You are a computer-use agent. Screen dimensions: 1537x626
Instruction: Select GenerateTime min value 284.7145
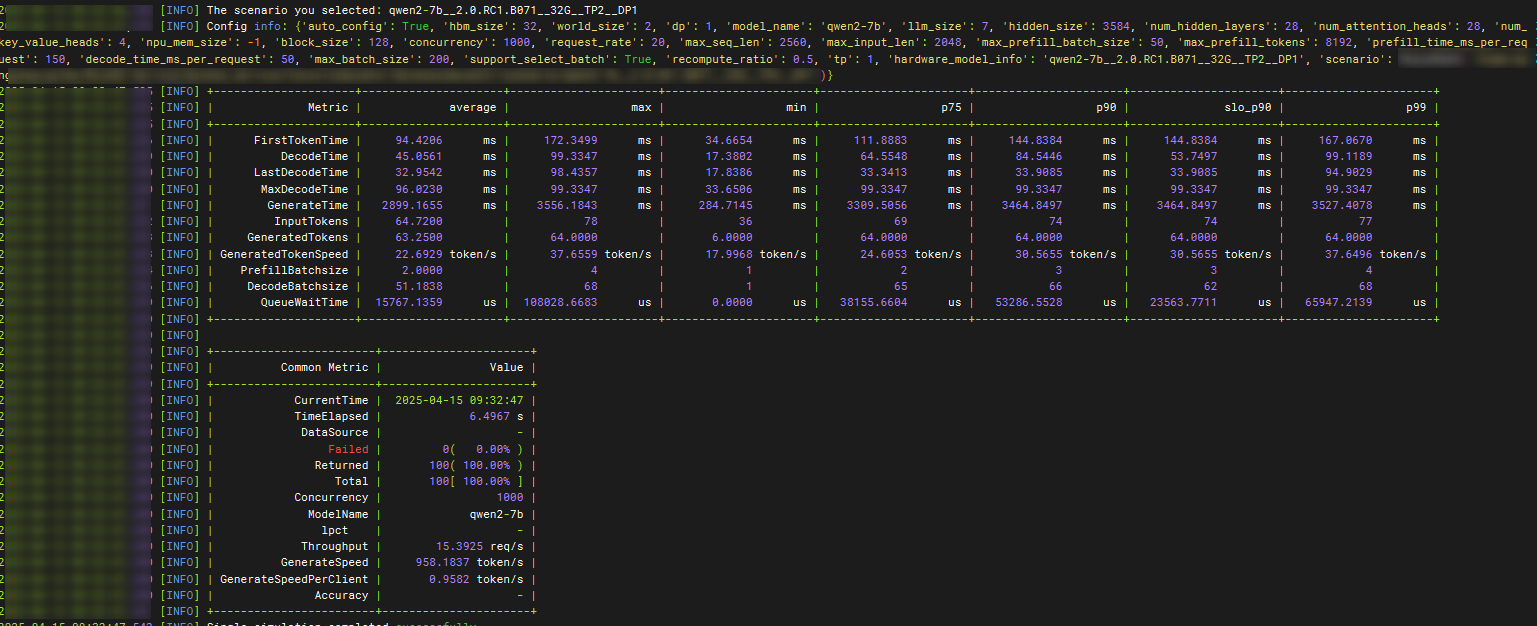coord(725,205)
